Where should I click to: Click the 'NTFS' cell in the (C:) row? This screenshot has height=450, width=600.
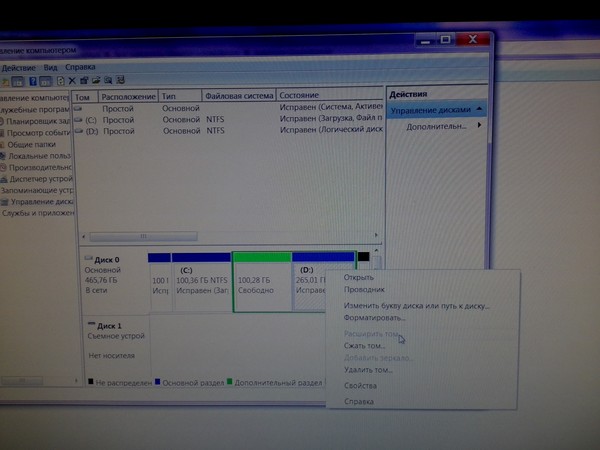pyautogui.click(x=215, y=119)
